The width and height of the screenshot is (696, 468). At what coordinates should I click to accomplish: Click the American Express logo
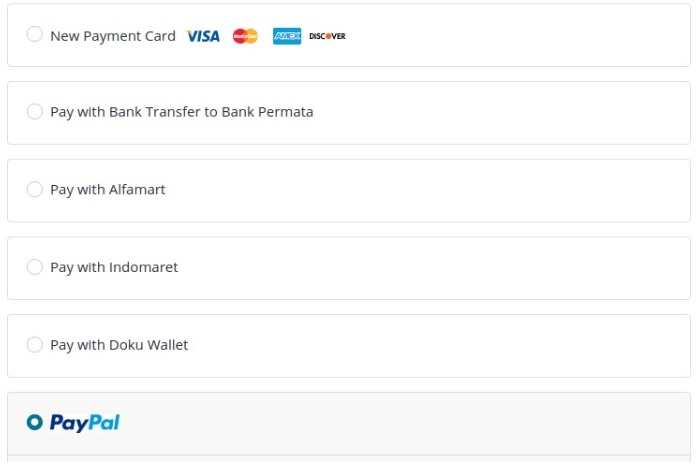point(287,36)
